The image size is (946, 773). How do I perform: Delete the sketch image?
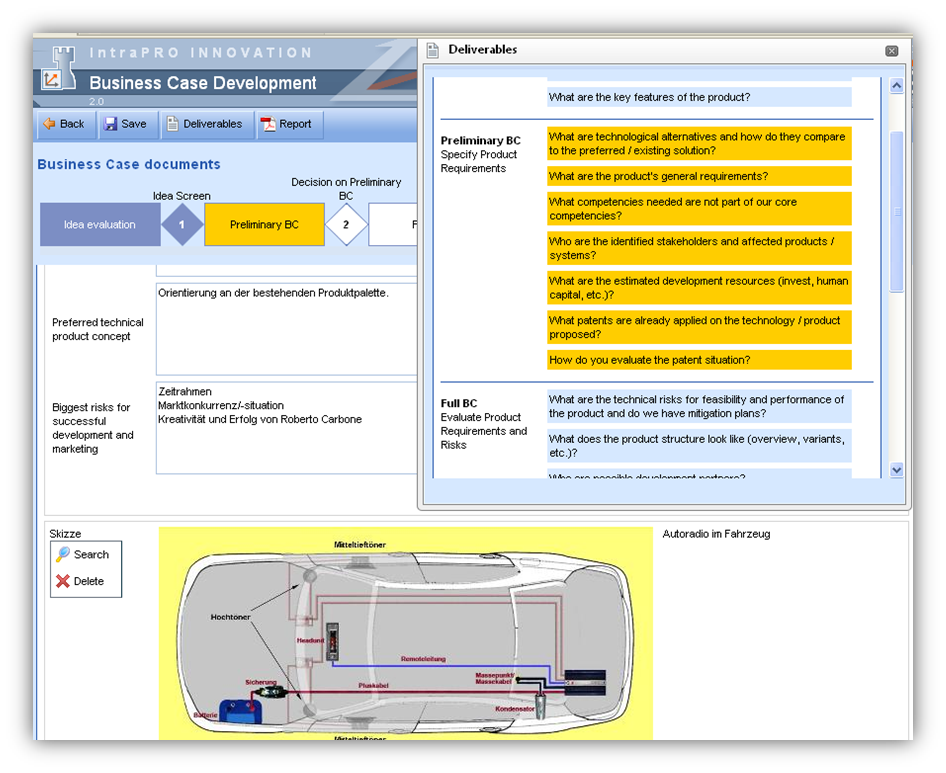[80, 581]
